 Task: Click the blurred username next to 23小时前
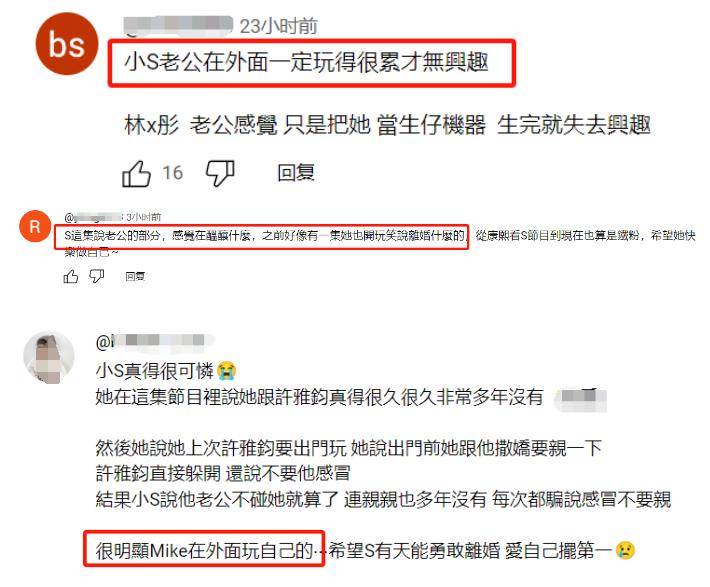tap(178, 26)
